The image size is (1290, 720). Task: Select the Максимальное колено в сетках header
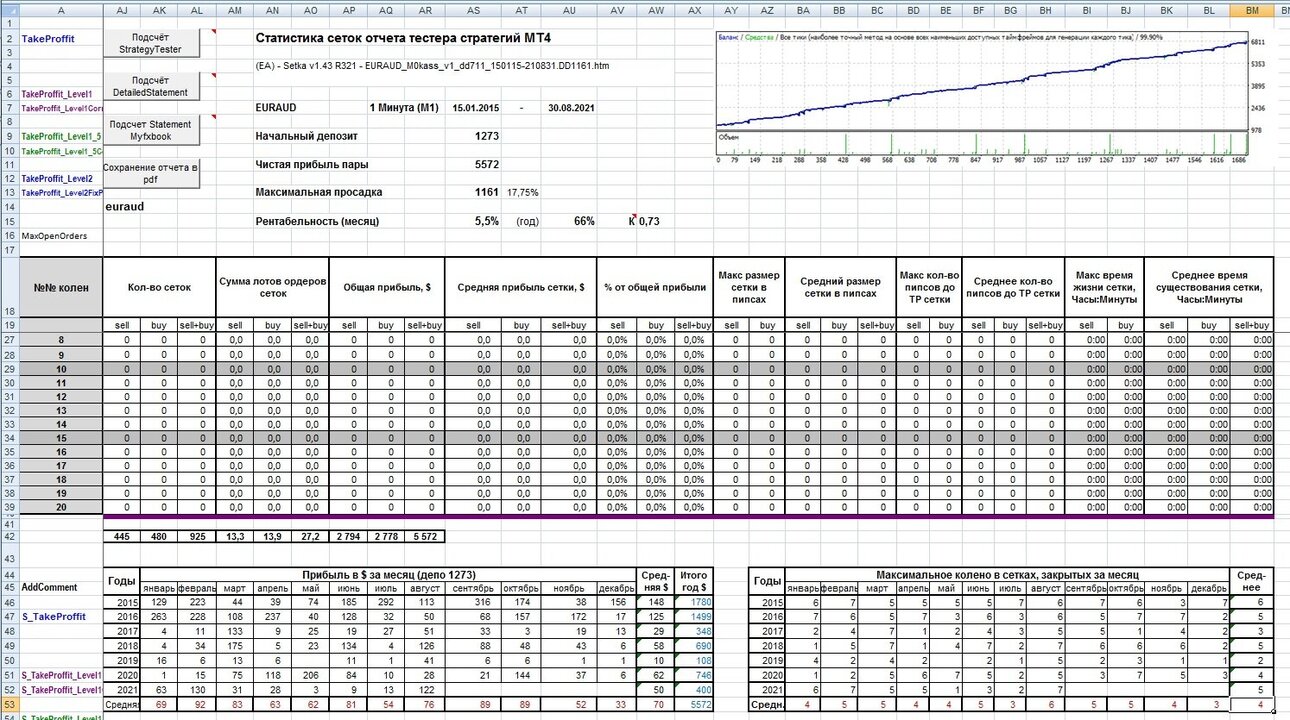coord(1008,574)
